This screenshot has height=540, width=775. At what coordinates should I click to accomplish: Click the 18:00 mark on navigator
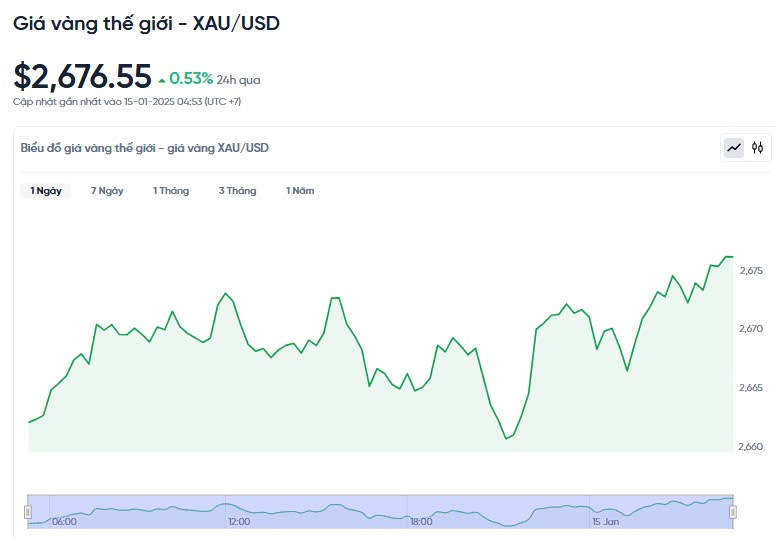[x=421, y=521]
